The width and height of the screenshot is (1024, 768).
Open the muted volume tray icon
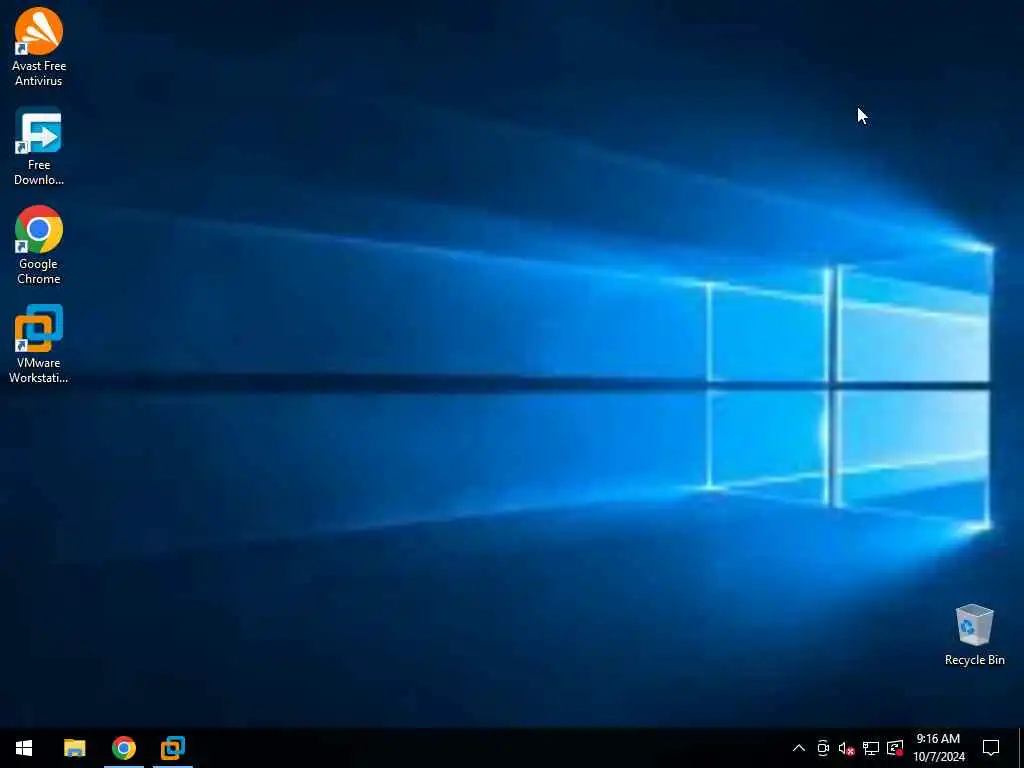(x=846, y=748)
